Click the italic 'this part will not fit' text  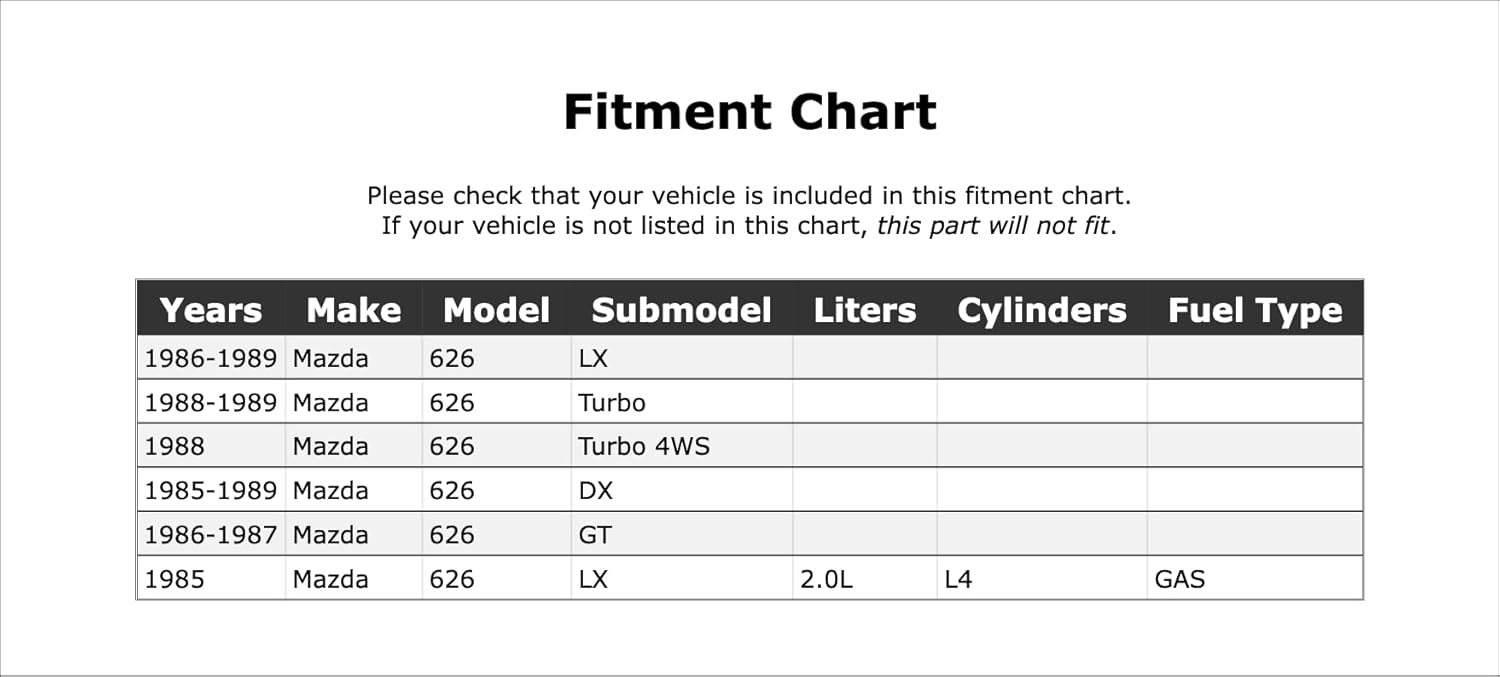[x=993, y=225]
